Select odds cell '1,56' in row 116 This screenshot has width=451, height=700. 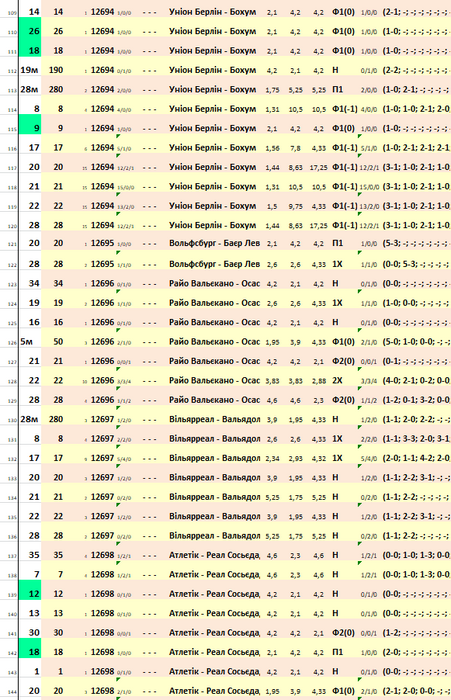pos(272,148)
